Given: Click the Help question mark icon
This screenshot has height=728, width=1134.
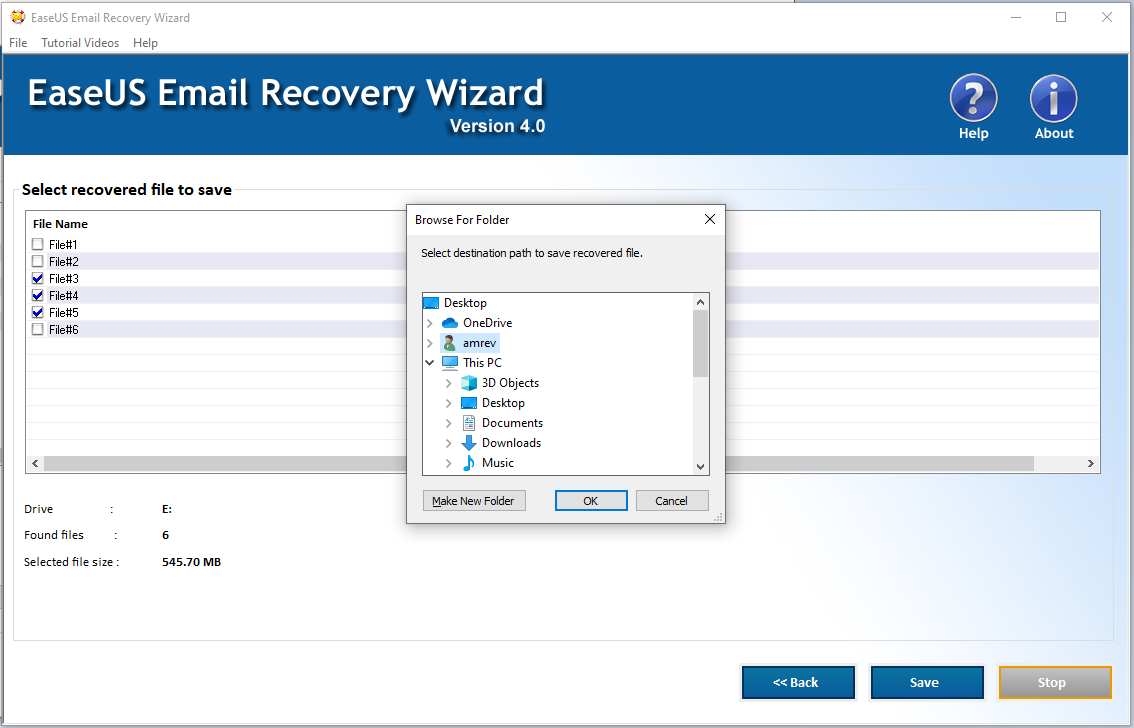Looking at the screenshot, I should [x=973, y=99].
